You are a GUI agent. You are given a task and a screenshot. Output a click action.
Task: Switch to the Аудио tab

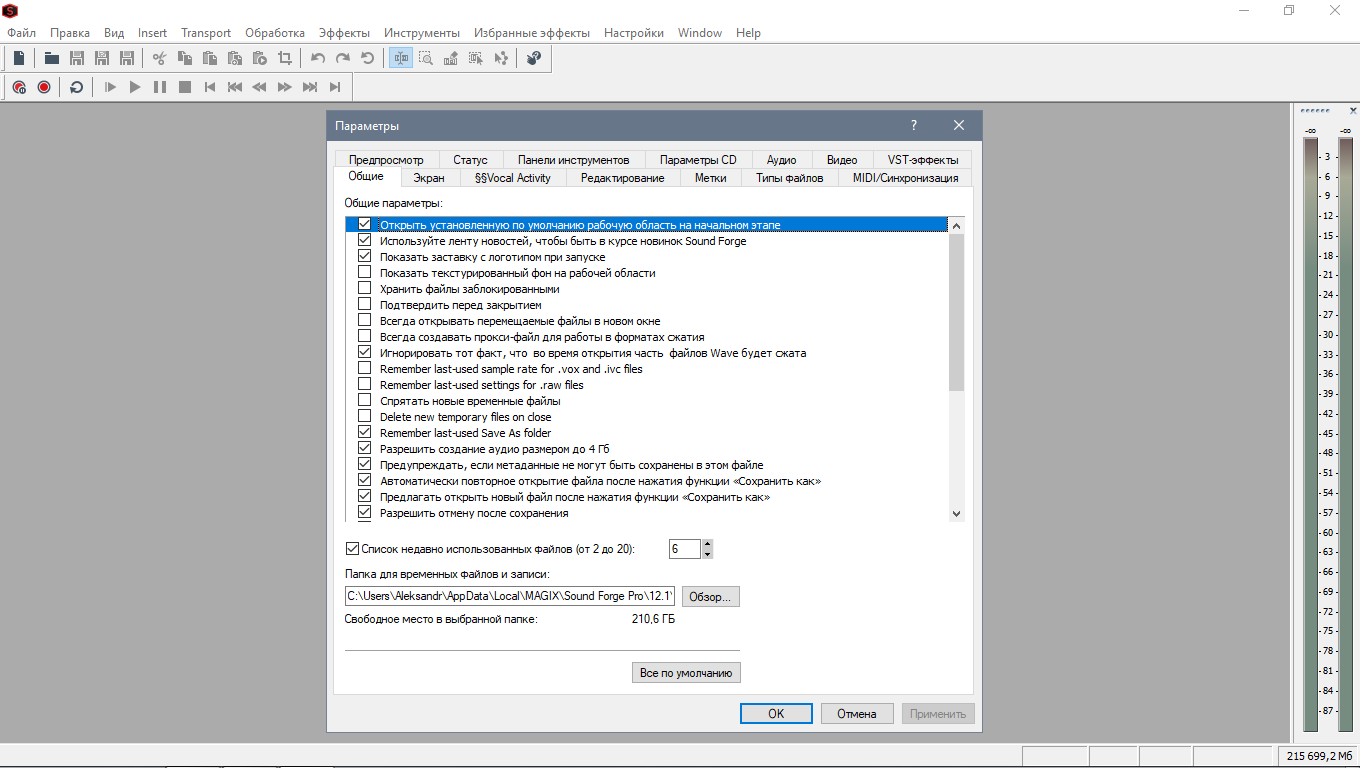781,160
